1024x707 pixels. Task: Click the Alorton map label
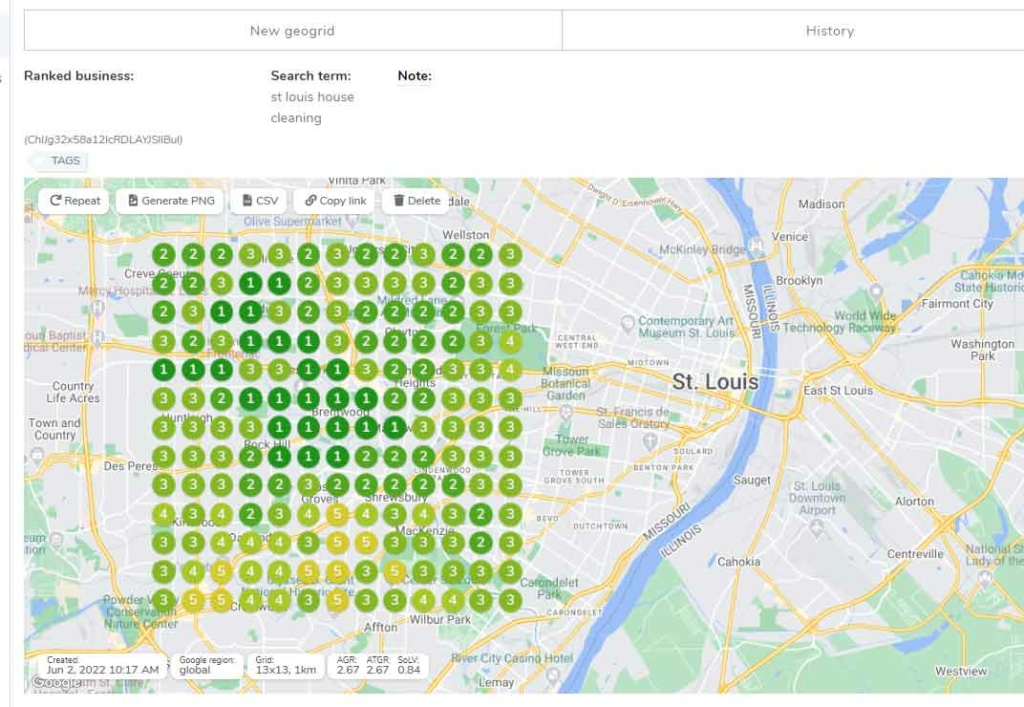point(914,501)
